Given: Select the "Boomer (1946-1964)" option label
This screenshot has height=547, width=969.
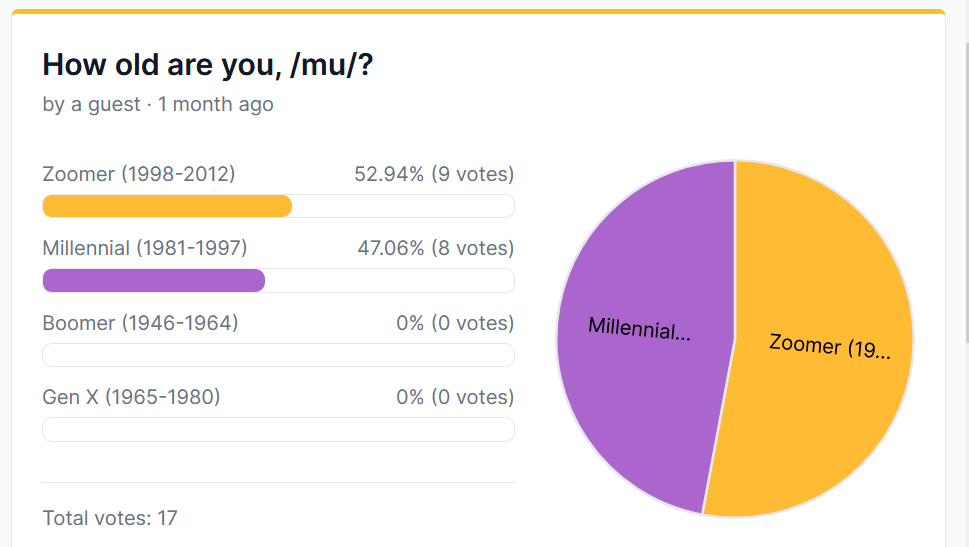Looking at the screenshot, I should (140, 323).
